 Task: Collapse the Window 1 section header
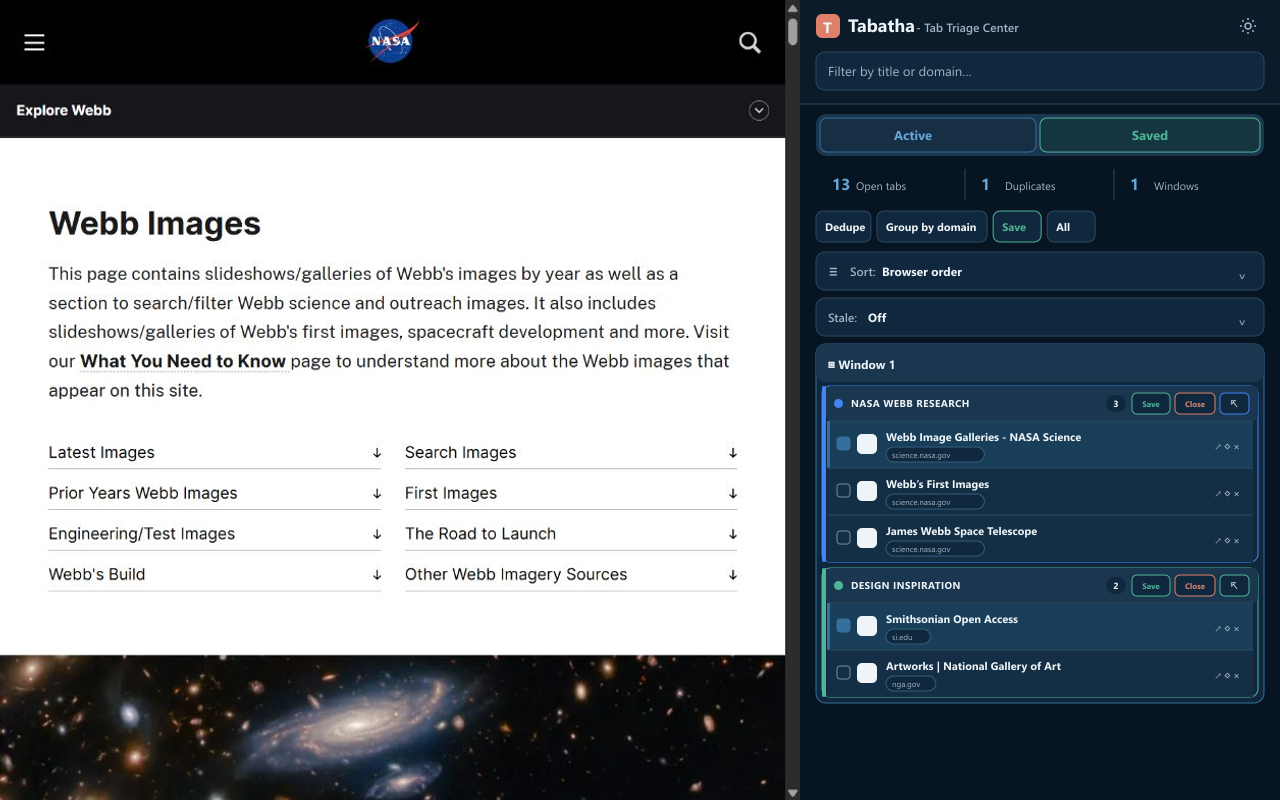1040,365
